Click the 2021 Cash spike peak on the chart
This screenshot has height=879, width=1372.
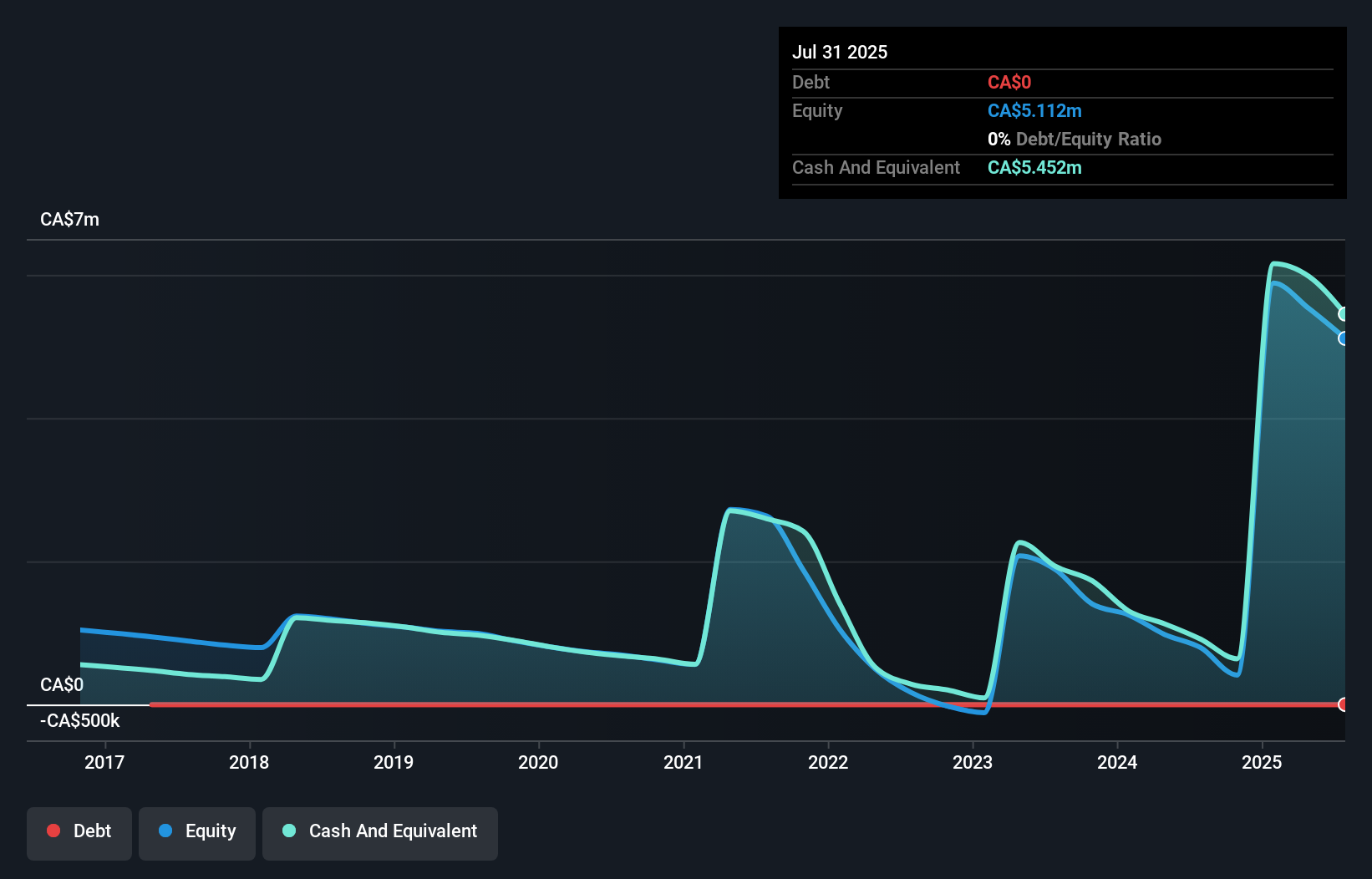735,511
